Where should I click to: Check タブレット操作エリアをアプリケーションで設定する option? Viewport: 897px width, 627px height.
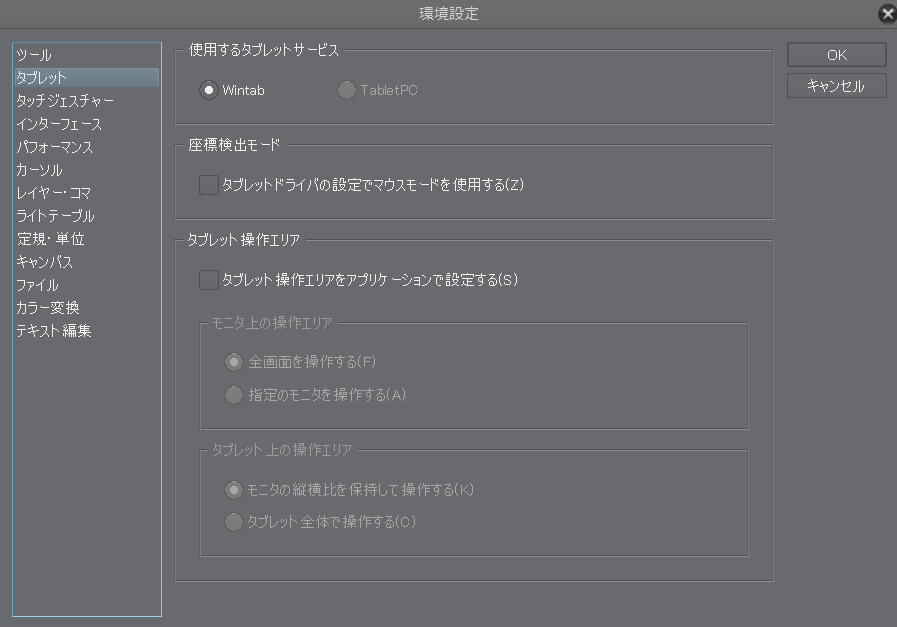point(209,280)
